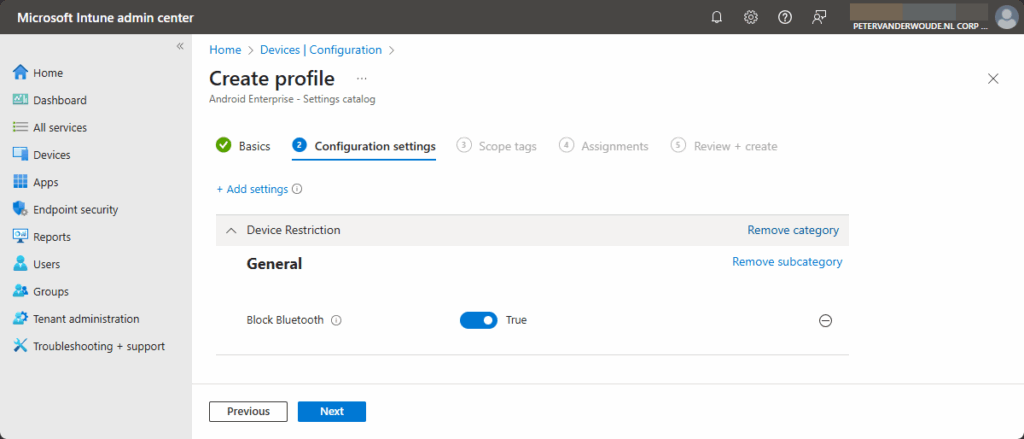Click the Remove category link

[793, 230]
